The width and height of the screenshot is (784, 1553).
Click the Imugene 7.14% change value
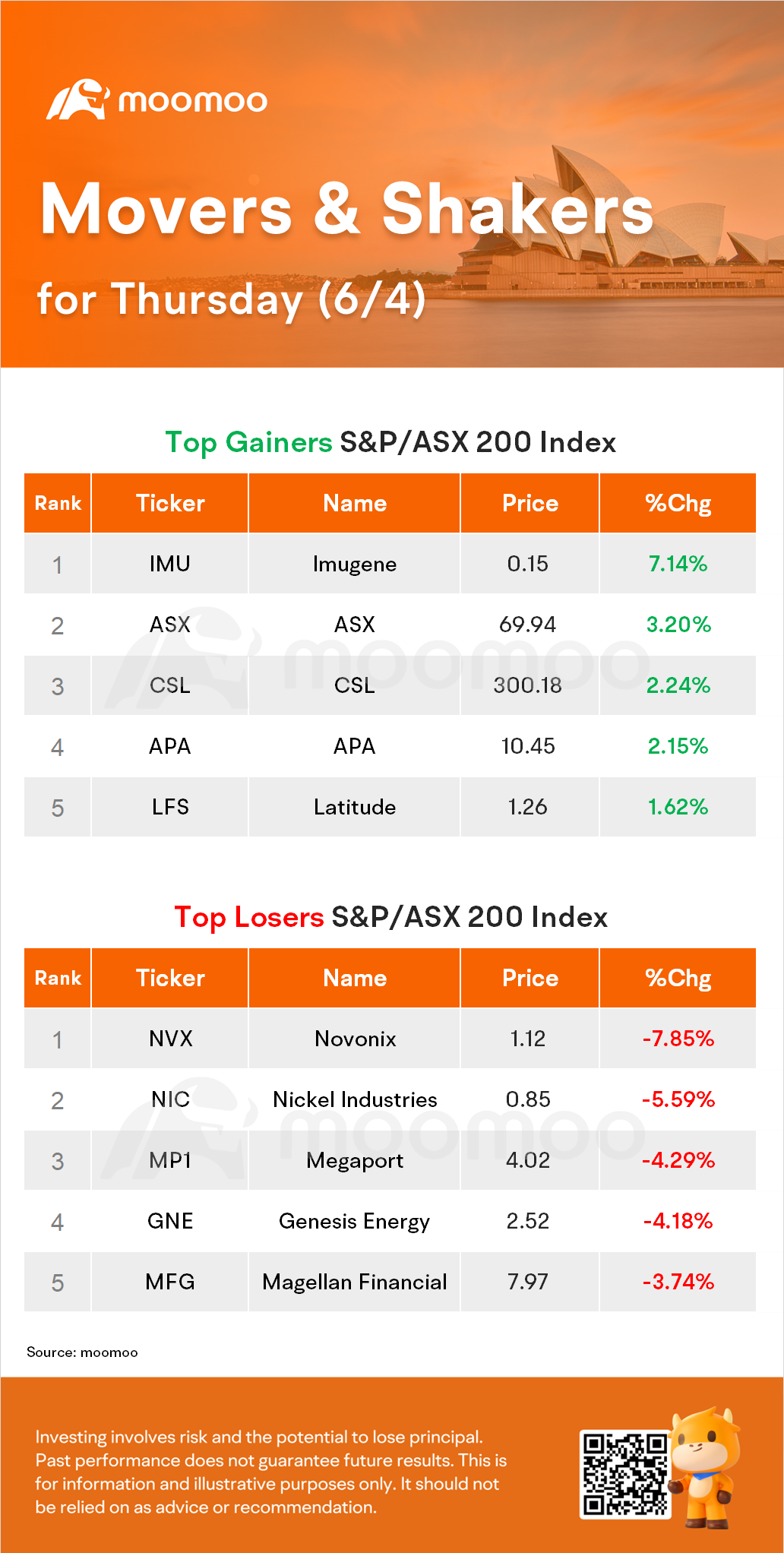(678, 564)
